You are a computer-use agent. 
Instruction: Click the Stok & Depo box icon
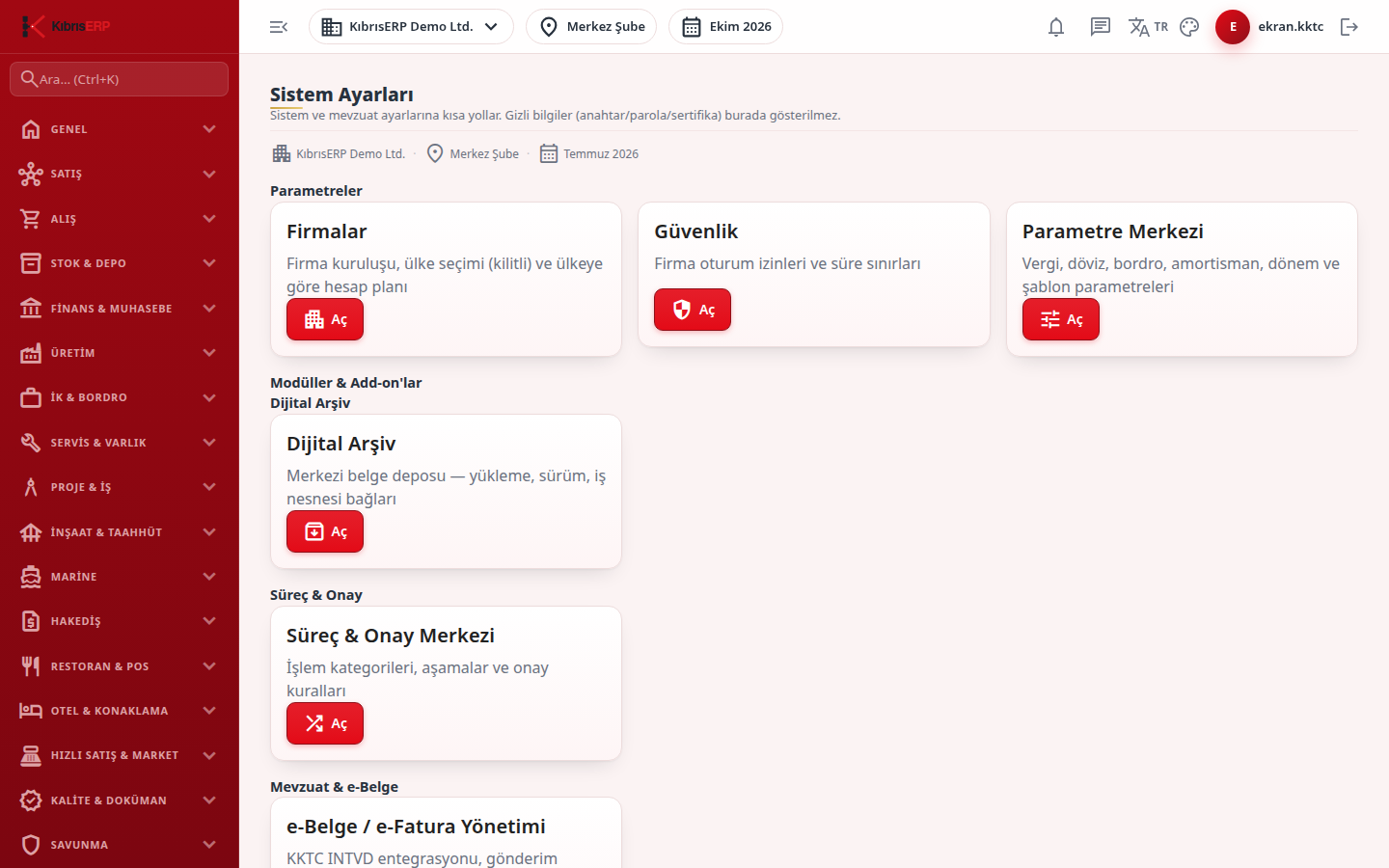(31, 263)
